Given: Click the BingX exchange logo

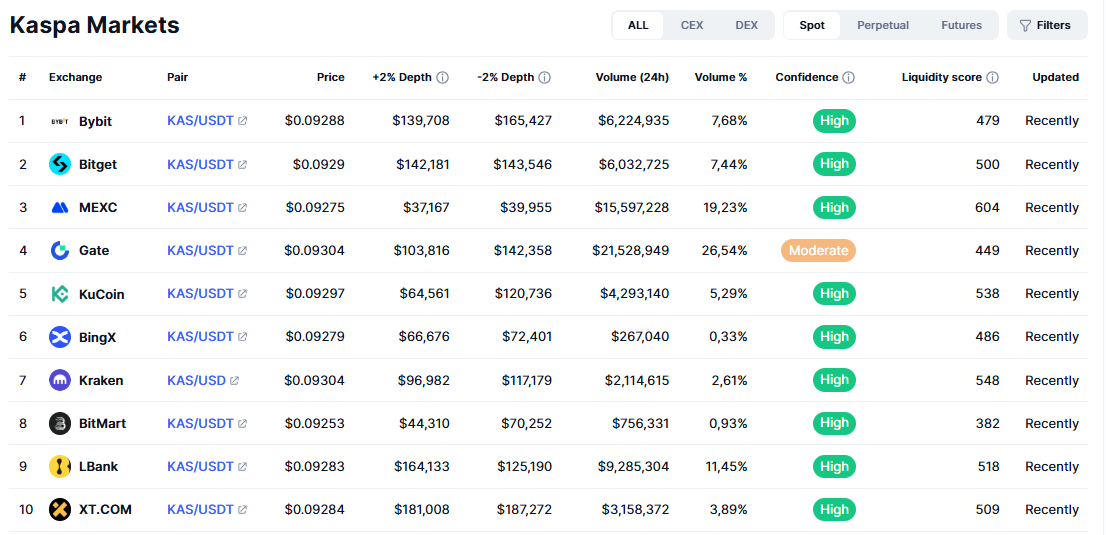Looking at the screenshot, I should [60, 337].
